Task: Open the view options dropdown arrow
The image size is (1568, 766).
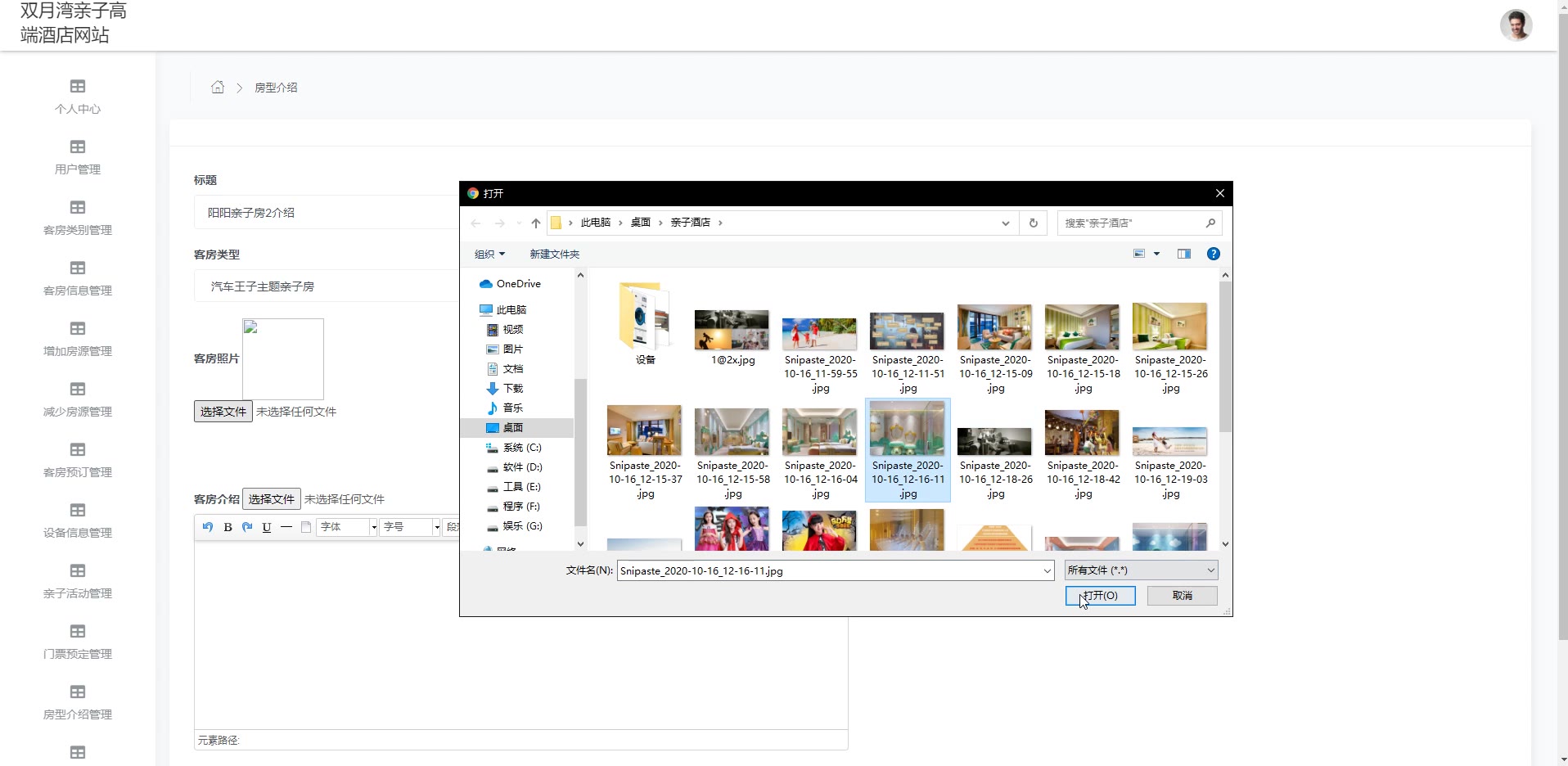Action: pyautogui.click(x=1156, y=254)
